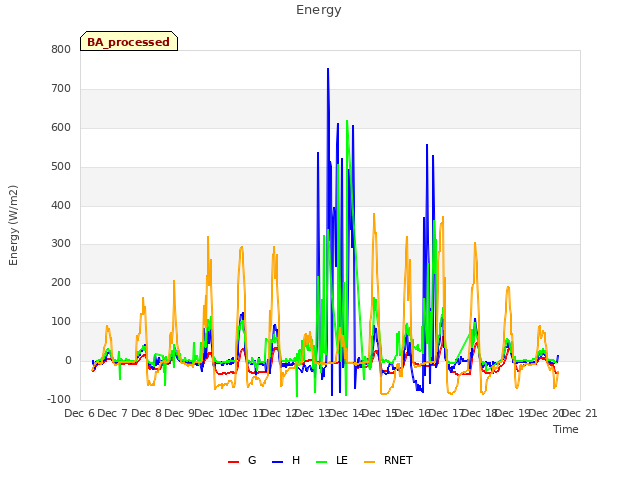Click the BA_processed annotation label
Image resolution: width=640 pixels, height=480 pixels.
(x=129, y=42)
